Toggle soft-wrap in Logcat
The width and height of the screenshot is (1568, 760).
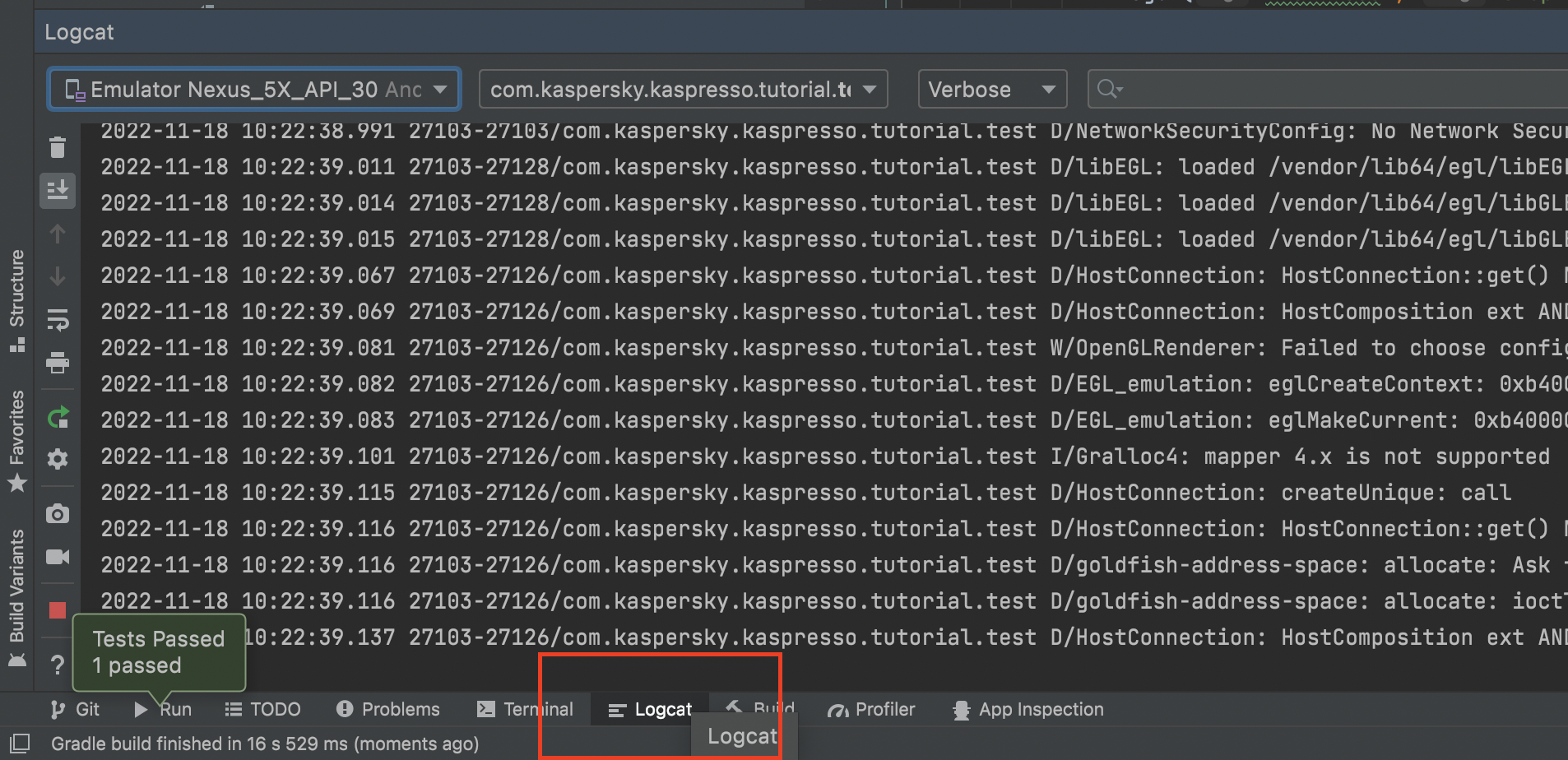point(58,319)
